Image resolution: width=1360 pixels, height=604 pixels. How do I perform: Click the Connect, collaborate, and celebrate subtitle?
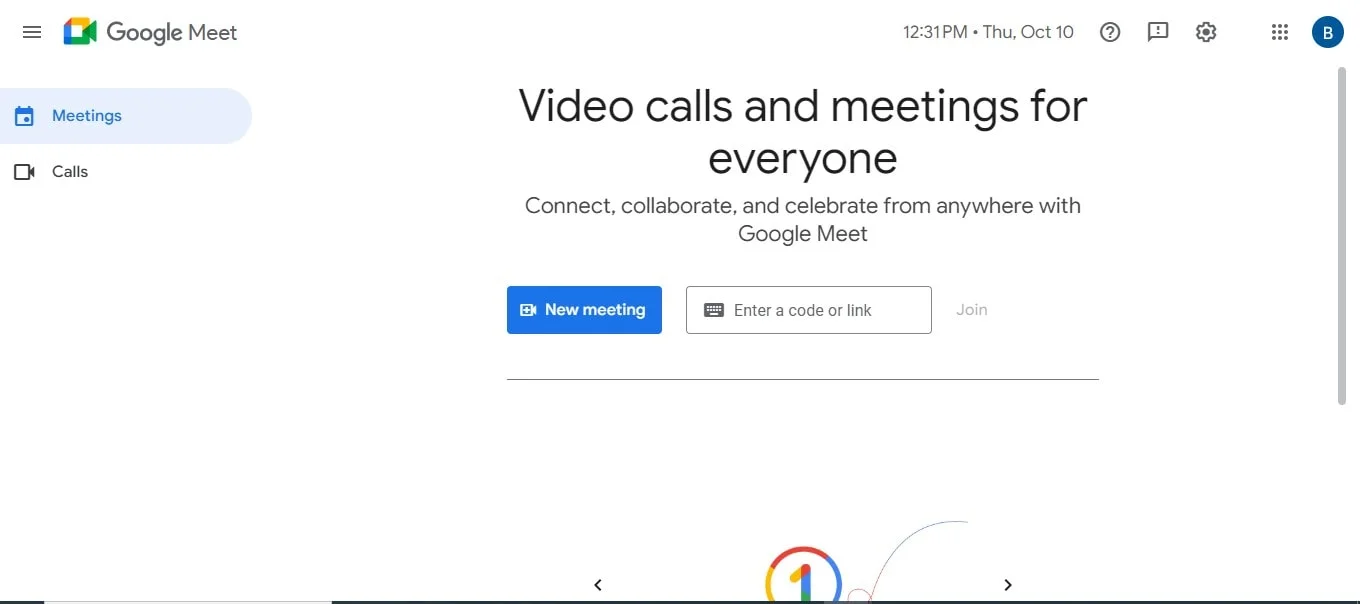click(x=803, y=220)
